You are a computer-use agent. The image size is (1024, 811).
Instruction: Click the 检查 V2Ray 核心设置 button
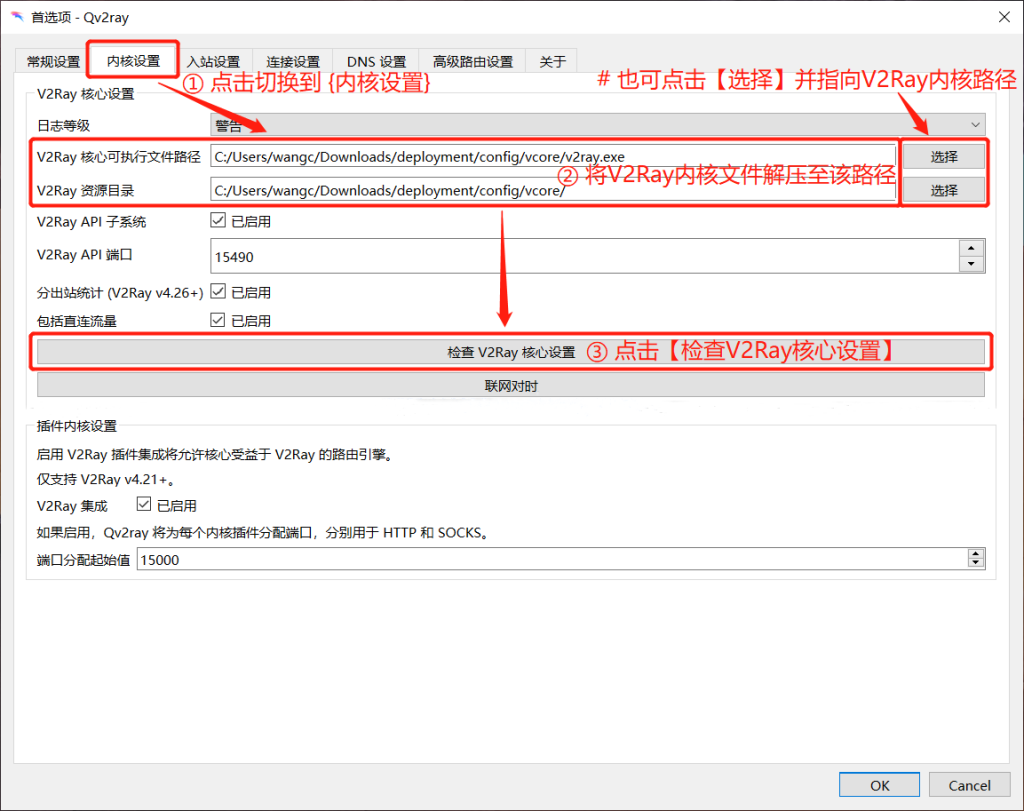pos(511,352)
